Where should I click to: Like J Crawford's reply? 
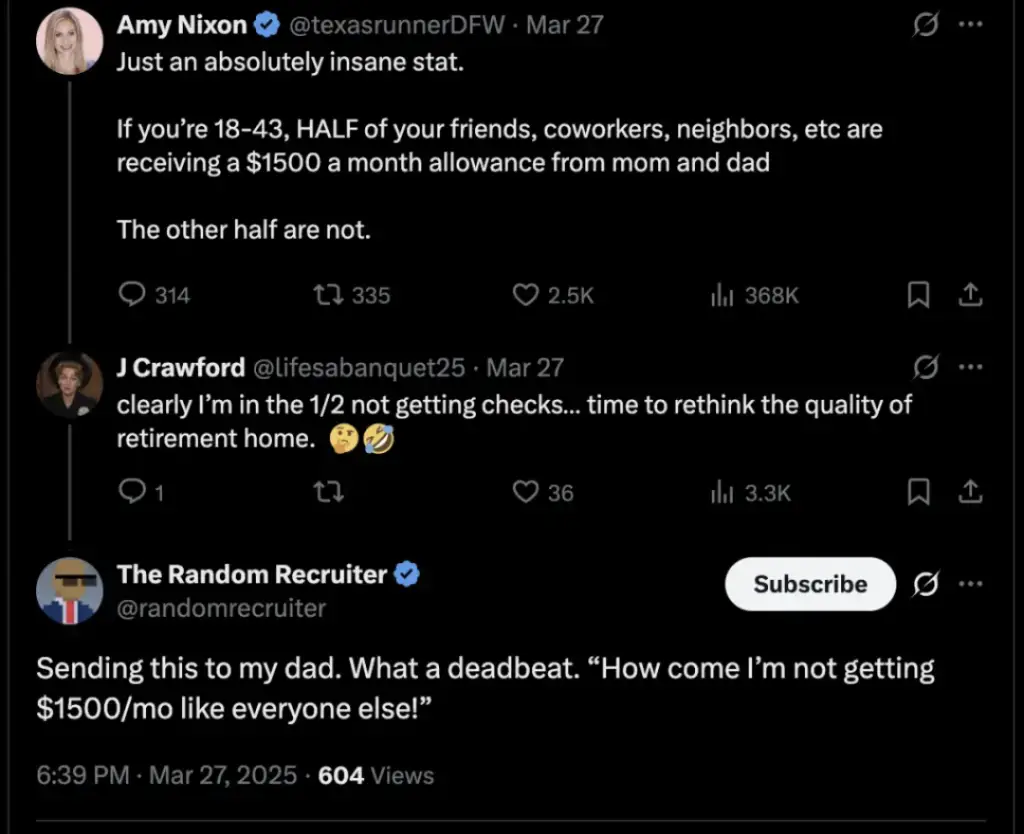click(526, 492)
